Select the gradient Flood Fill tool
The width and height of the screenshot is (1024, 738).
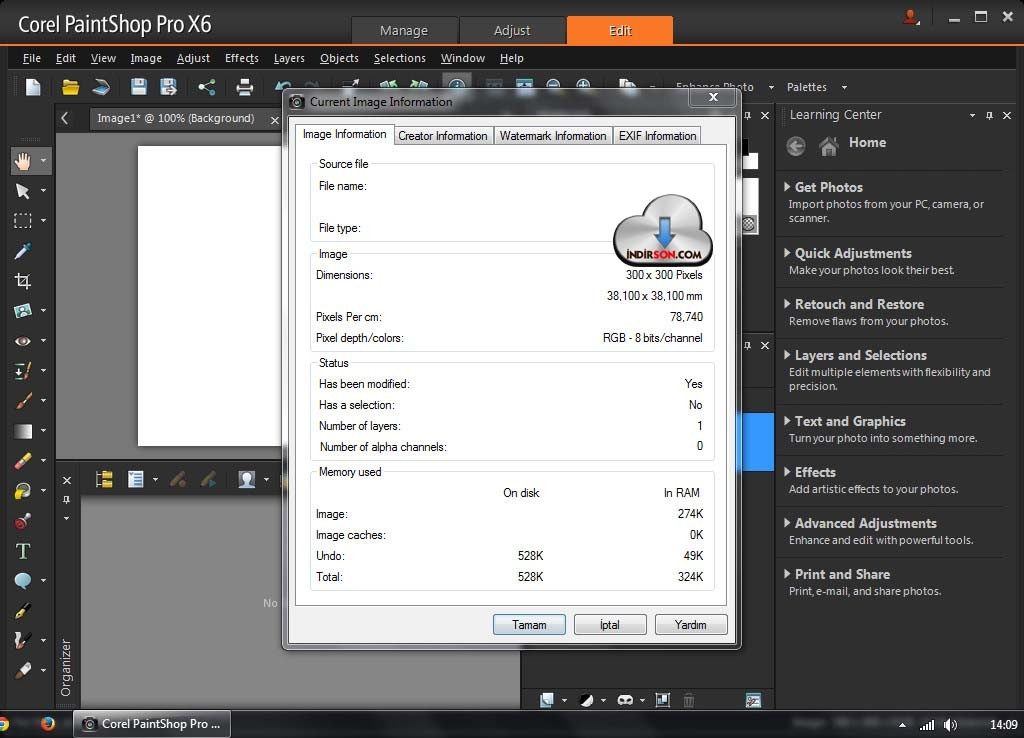23,431
